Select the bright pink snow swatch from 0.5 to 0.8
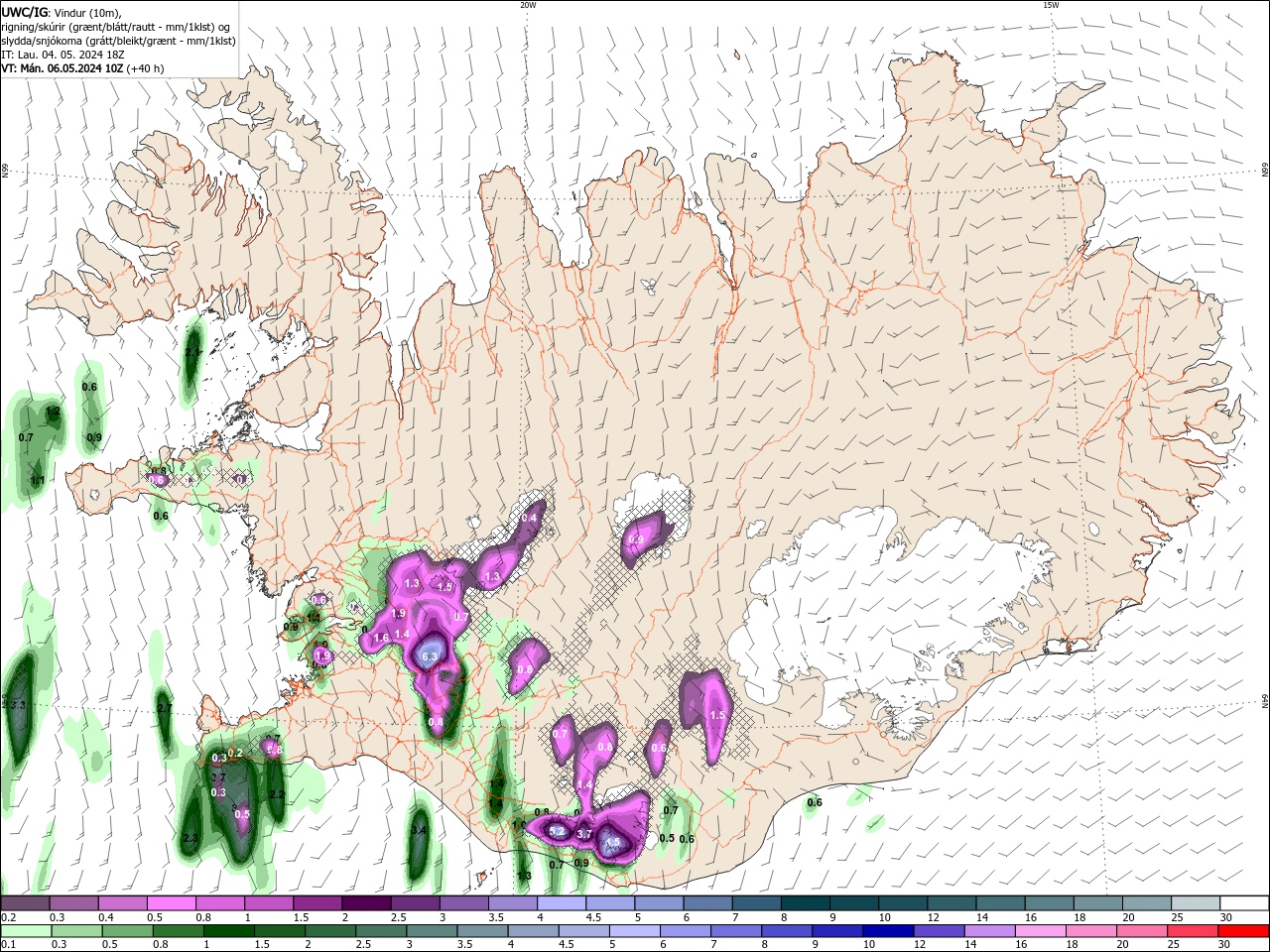The width and height of the screenshot is (1270, 952). pyautogui.click(x=171, y=903)
